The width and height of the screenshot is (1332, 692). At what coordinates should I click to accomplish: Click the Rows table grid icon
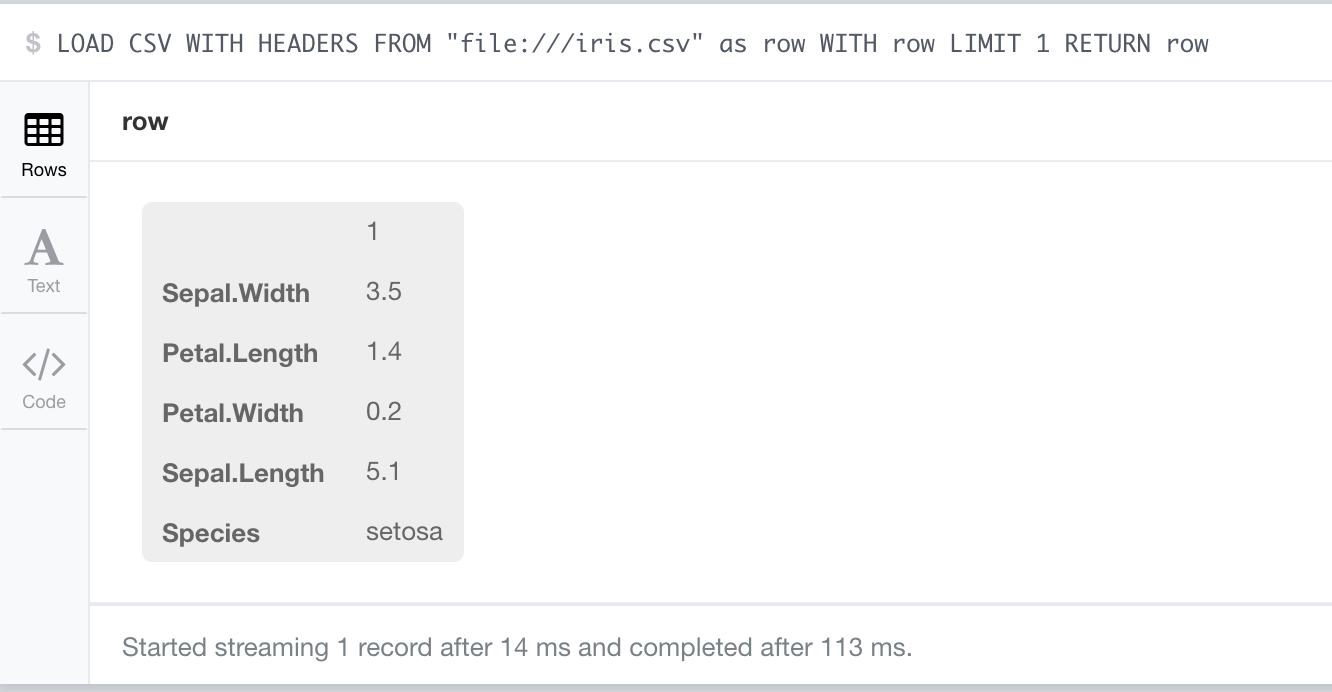(x=44, y=130)
